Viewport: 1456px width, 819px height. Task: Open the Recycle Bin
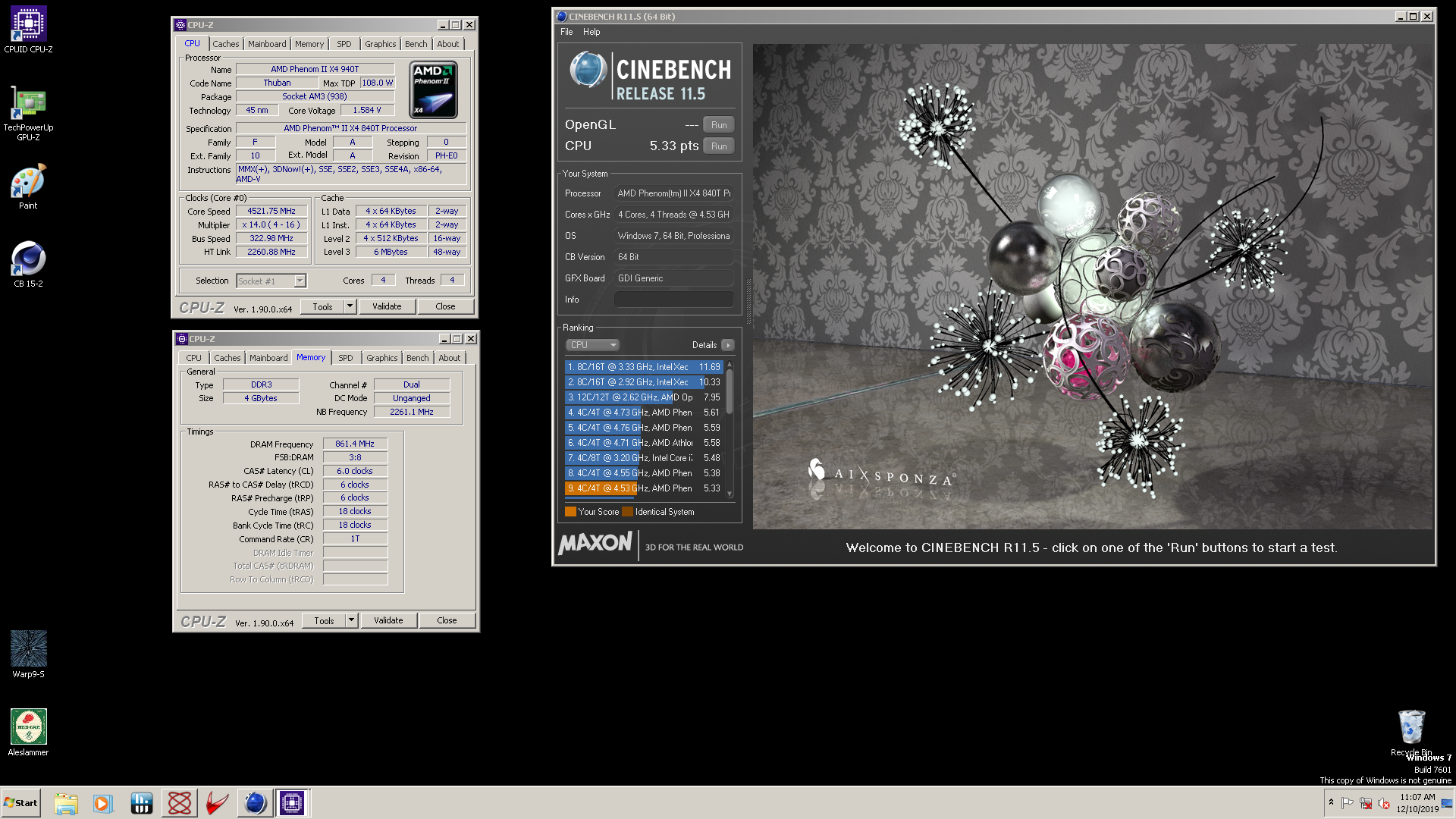click(1411, 733)
